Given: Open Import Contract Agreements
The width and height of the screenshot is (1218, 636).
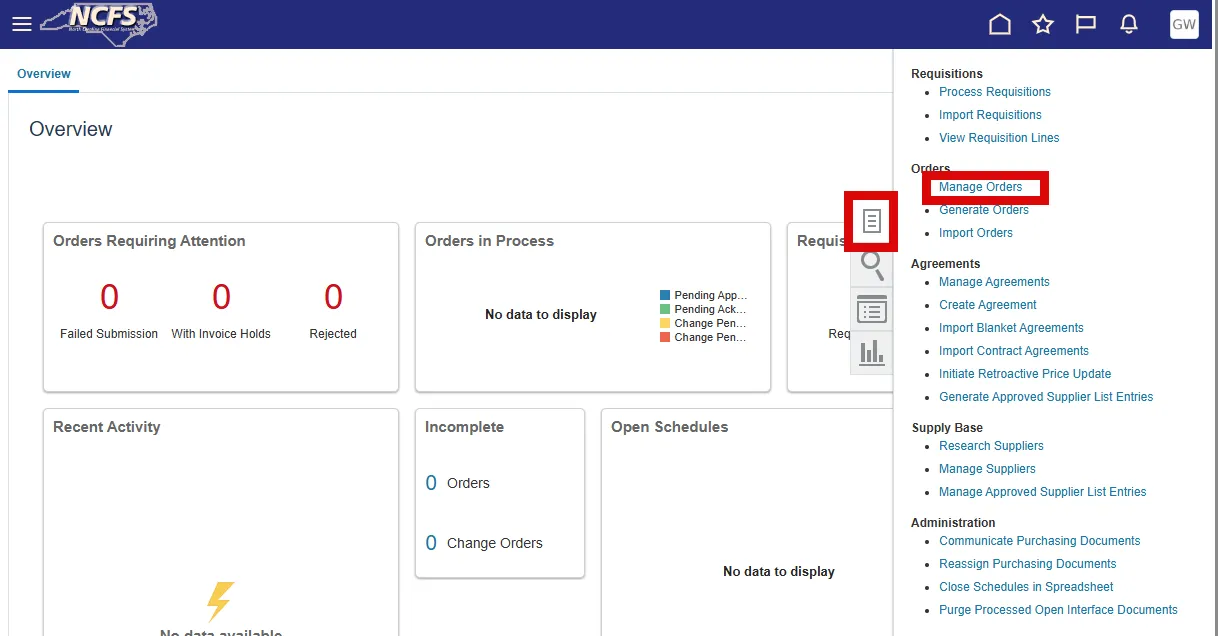Looking at the screenshot, I should click(x=1014, y=351).
